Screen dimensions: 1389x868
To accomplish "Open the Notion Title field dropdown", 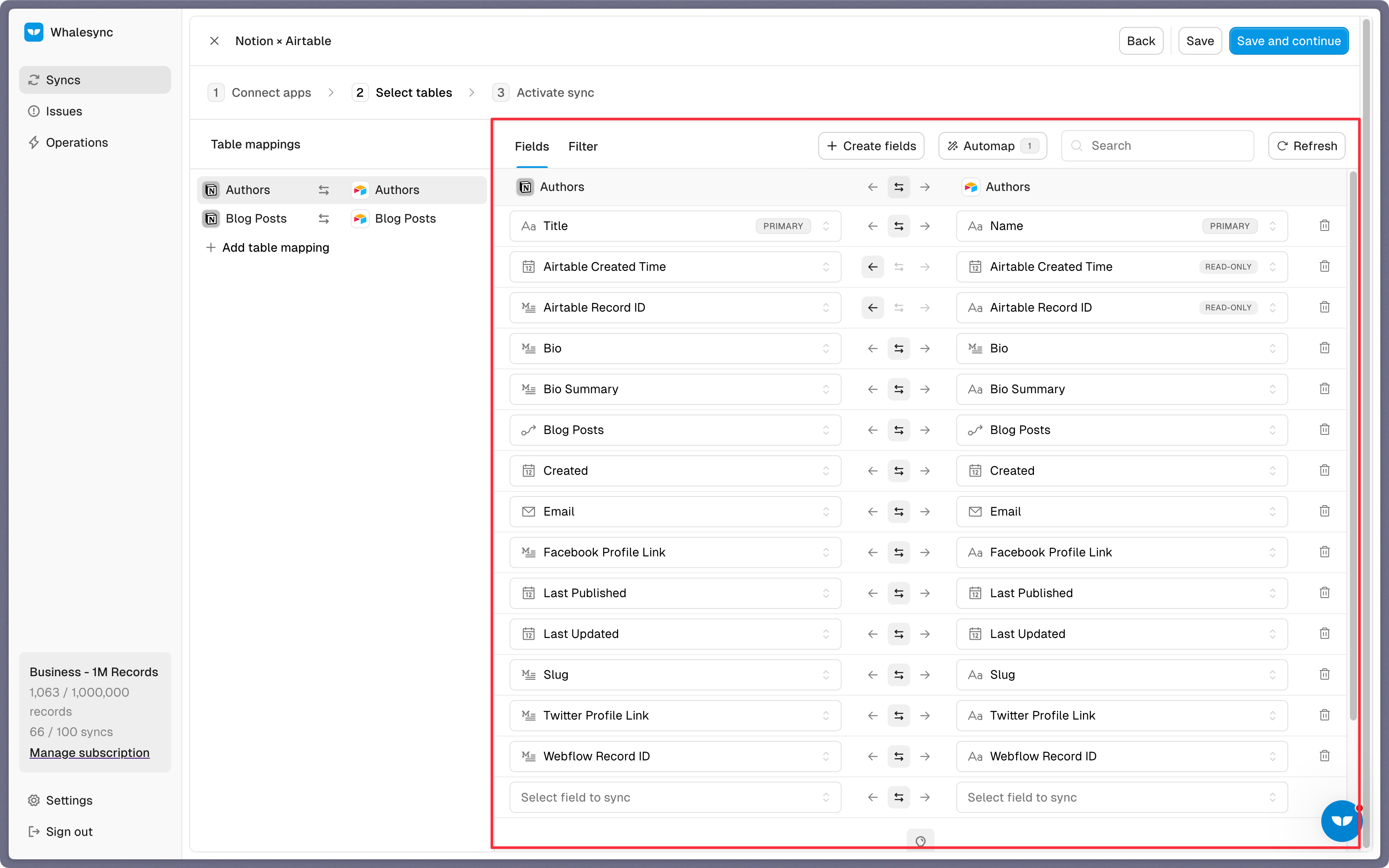I will click(675, 226).
